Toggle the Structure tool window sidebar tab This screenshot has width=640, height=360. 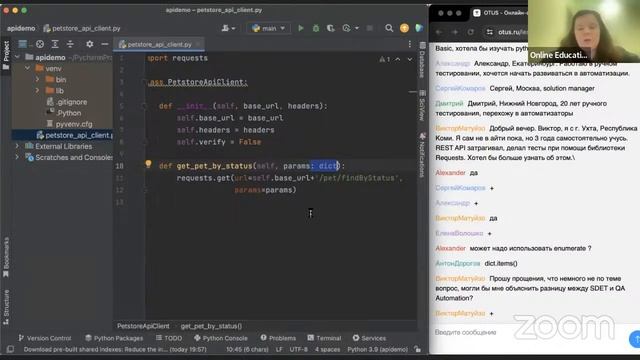pyautogui.click(x=6, y=307)
